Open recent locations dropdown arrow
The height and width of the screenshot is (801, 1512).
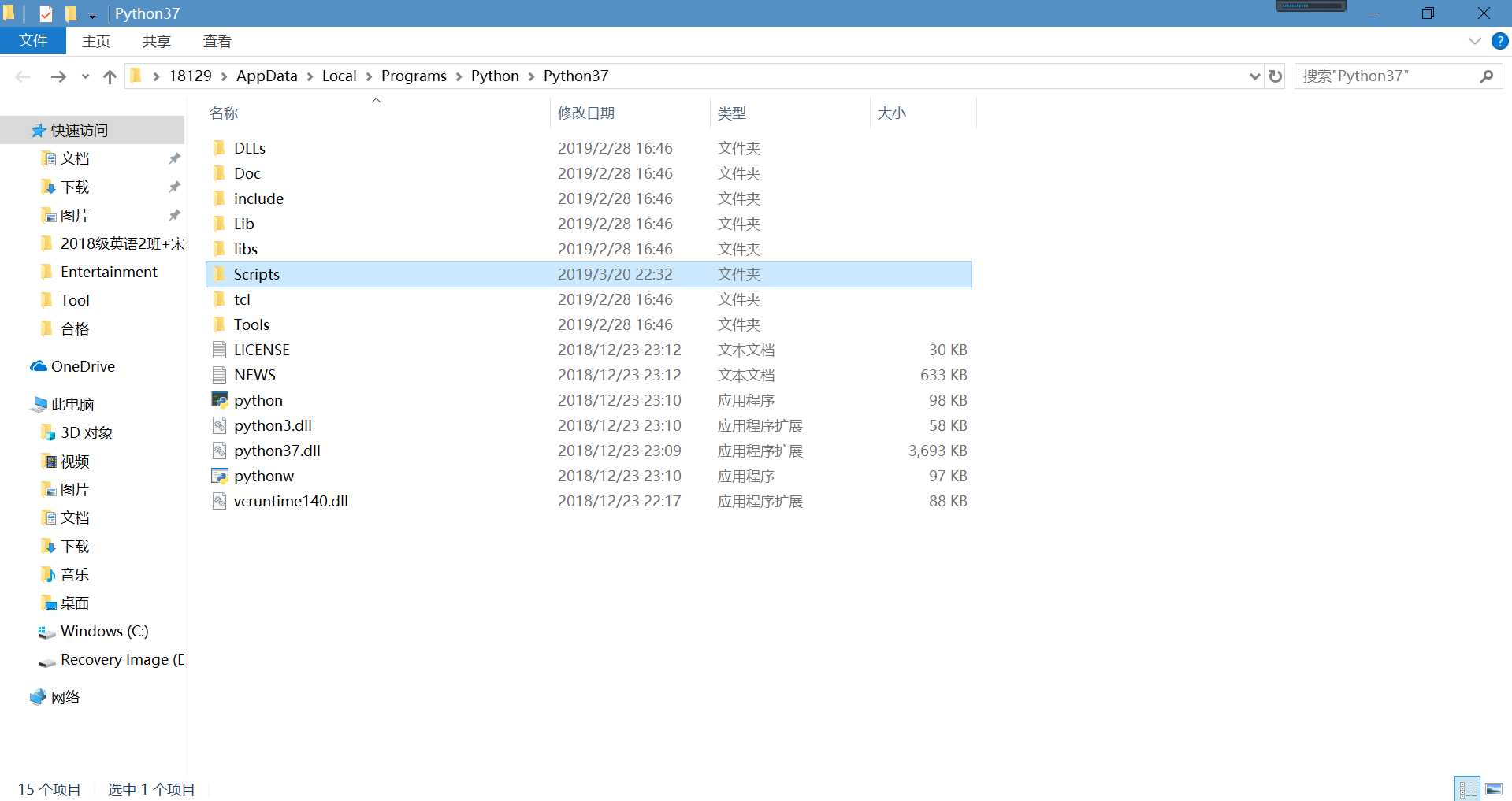pos(85,76)
